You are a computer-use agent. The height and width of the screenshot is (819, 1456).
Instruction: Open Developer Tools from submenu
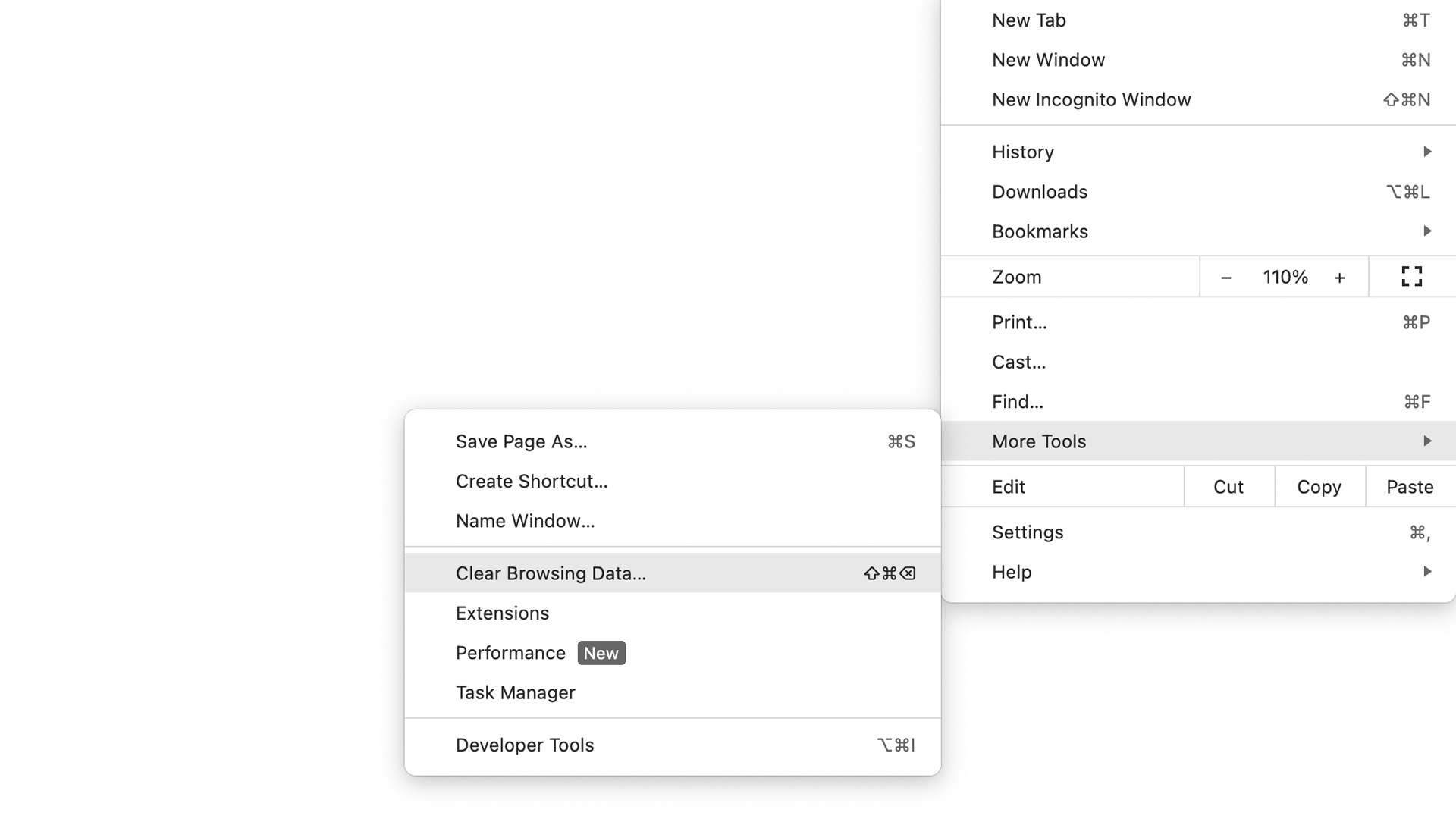[x=525, y=745]
